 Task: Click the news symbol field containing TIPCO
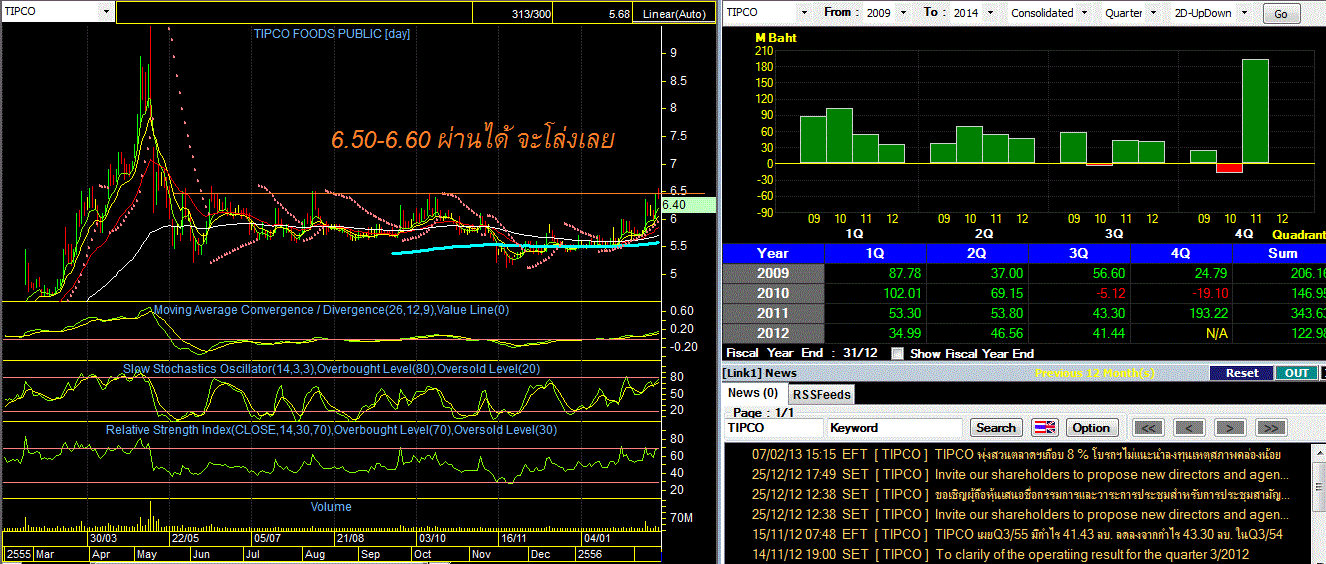click(773, 428)
